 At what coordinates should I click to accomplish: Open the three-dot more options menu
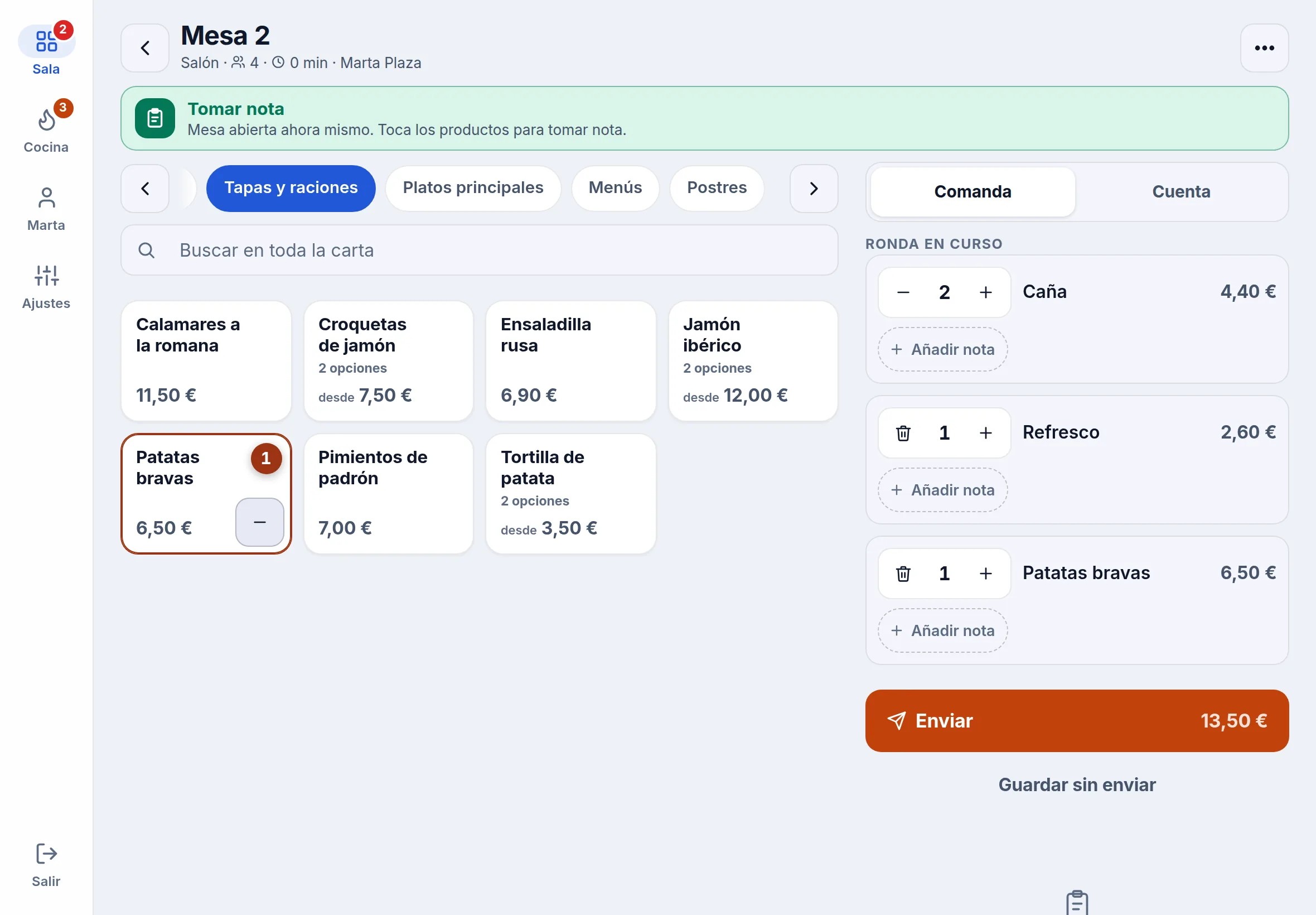click(x=1264, y=47)
